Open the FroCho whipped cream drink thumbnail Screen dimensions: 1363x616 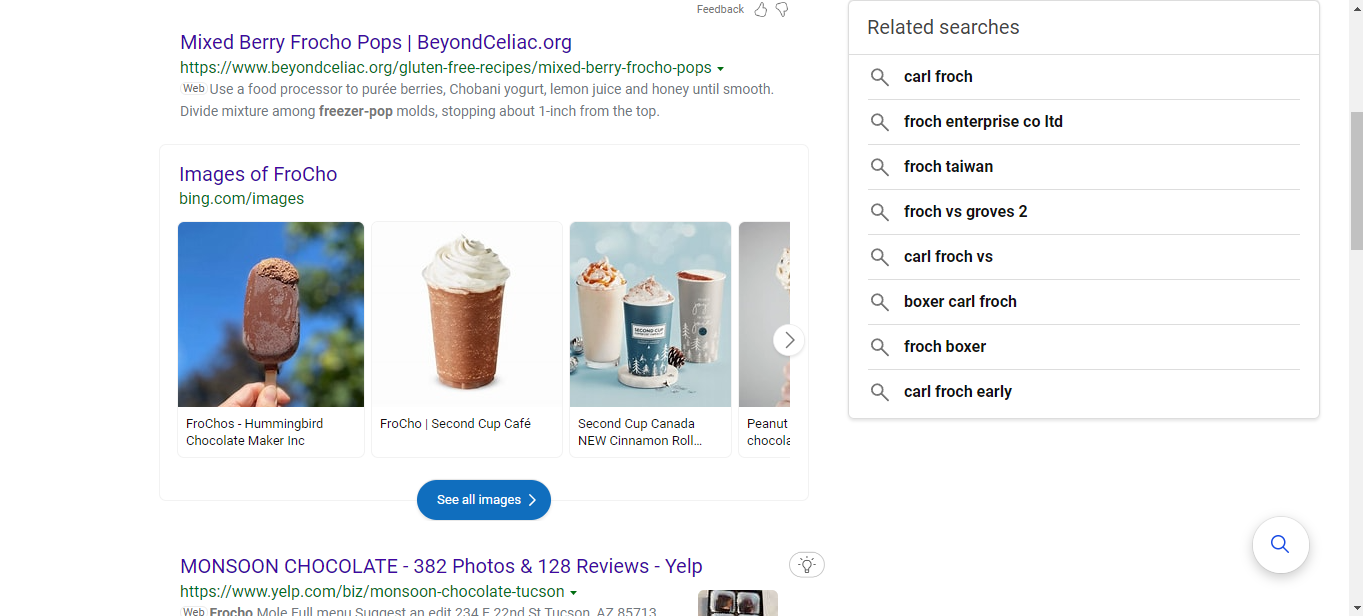[467, 314]
